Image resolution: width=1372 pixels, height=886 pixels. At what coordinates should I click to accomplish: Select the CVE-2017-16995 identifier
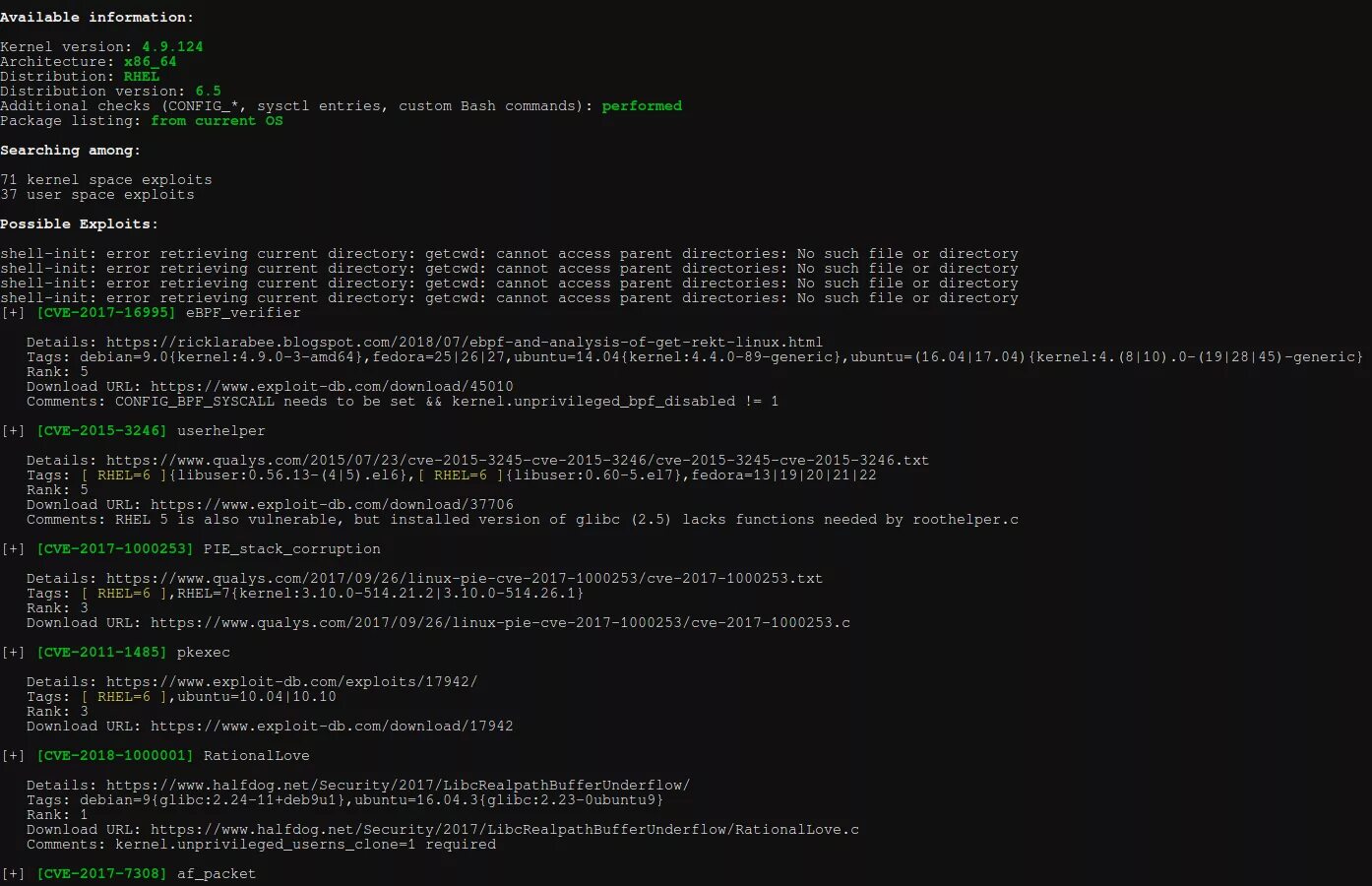pyautogui.click(x=106, y=312)
